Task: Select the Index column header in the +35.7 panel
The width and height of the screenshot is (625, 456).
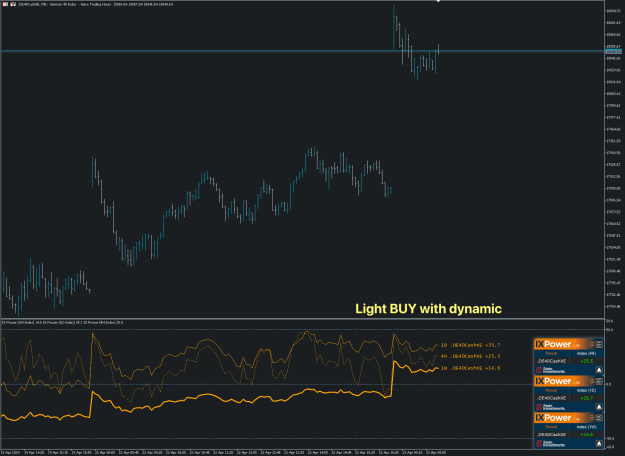Action: click(586, 390)
